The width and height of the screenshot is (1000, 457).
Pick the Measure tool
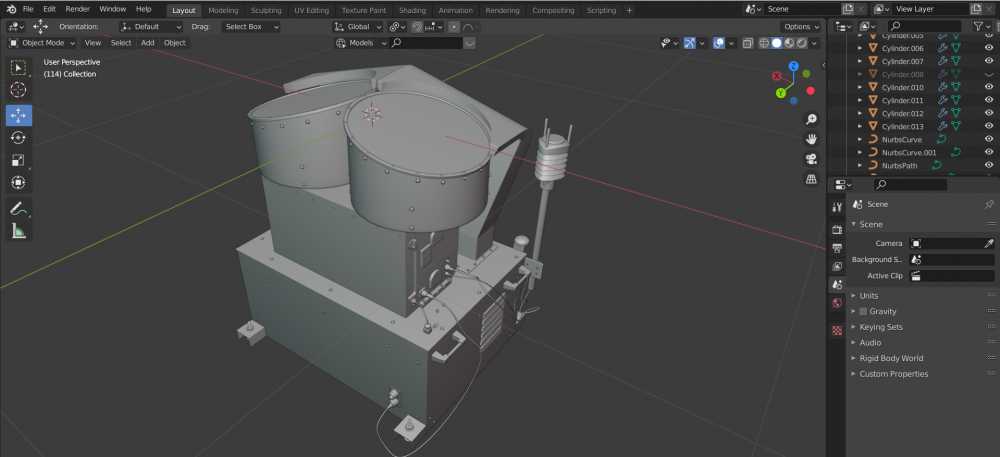coord(18,231)
